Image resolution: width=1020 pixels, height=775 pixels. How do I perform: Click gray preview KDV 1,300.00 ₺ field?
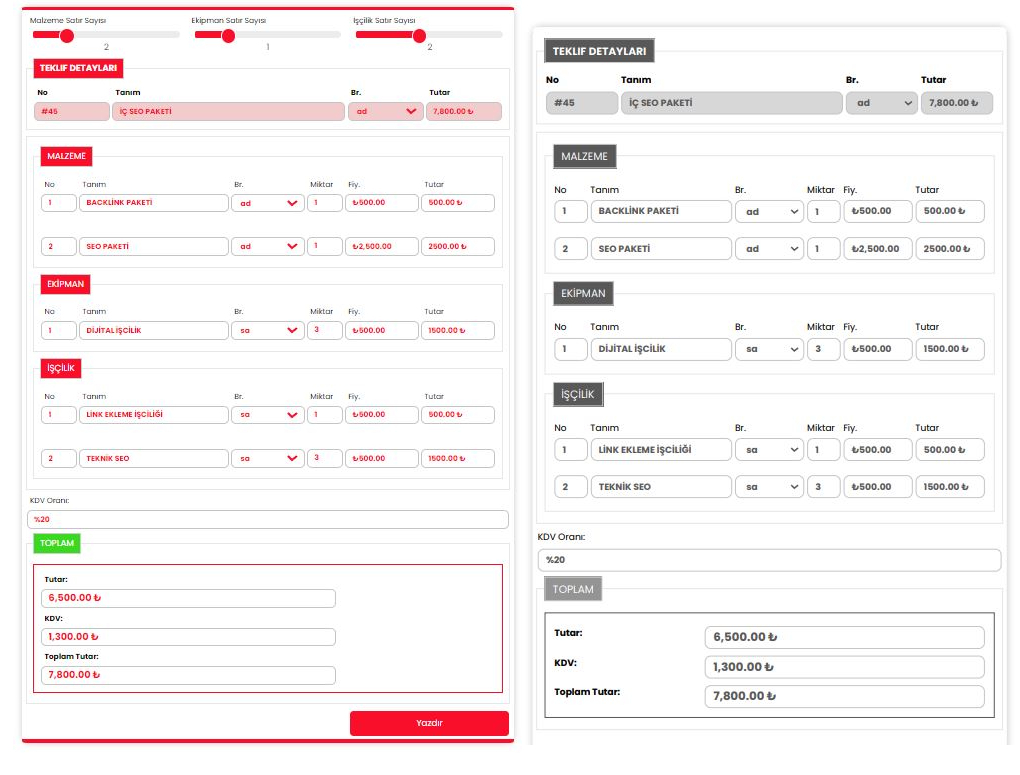pos(844,667)
